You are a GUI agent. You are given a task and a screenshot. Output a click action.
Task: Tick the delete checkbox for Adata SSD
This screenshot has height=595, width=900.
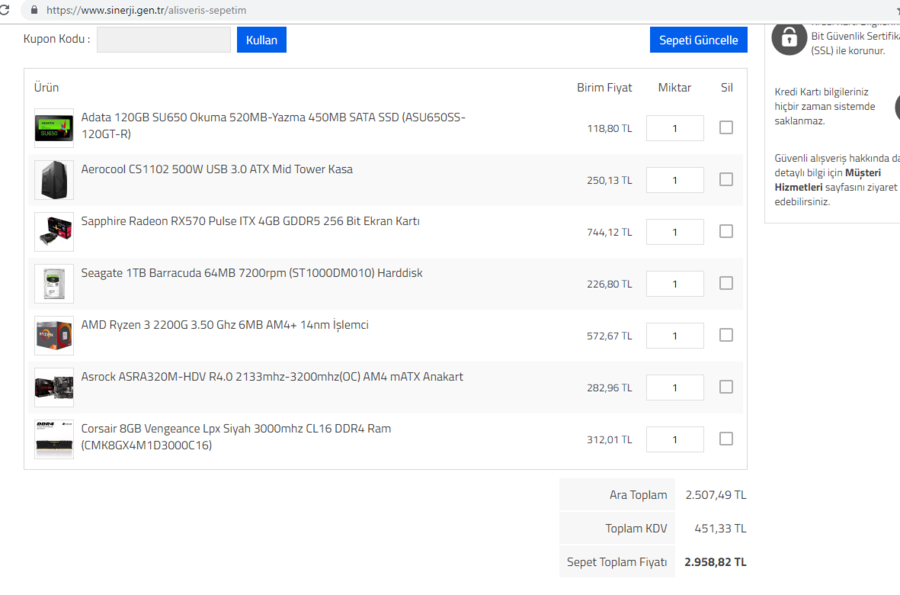tap(726, 127)
